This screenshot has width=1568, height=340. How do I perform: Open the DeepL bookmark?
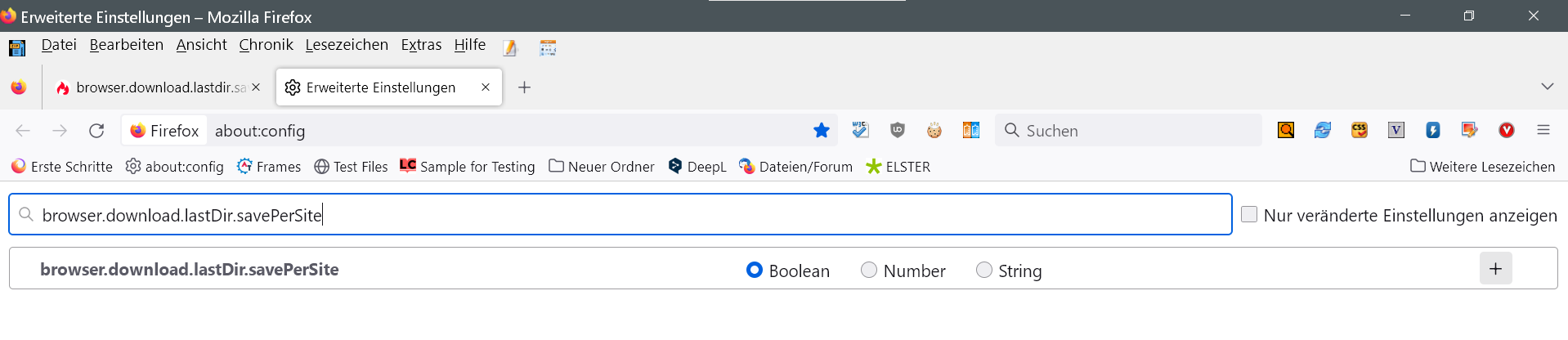click(697, 167)
